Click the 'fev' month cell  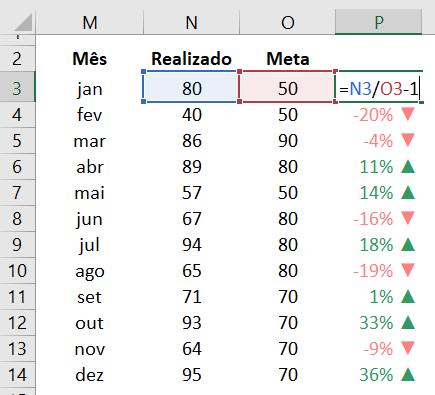(90, 115)
